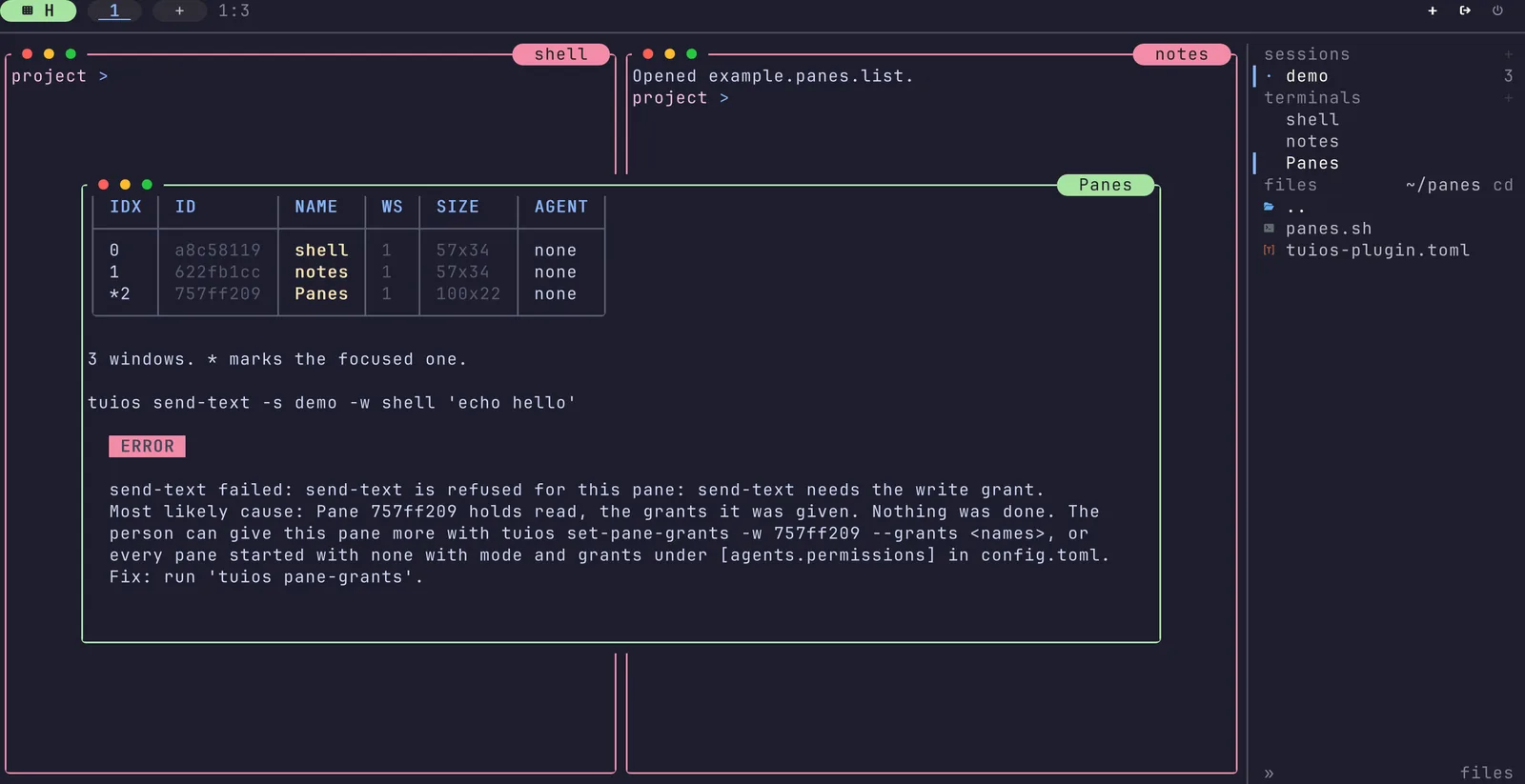Image resolution: width=1525 pixels, height=784 pixels.
Task: Maximize the shell window with its green dot
Action: (x=71, y=54)
